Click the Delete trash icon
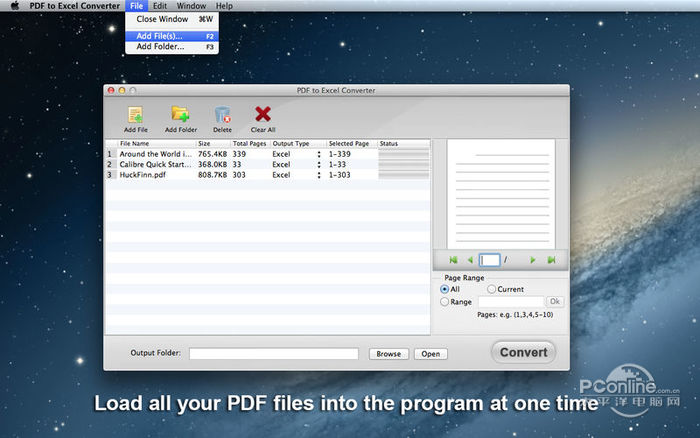This screenshot has height=438, width=700. (x=222, y=115)
